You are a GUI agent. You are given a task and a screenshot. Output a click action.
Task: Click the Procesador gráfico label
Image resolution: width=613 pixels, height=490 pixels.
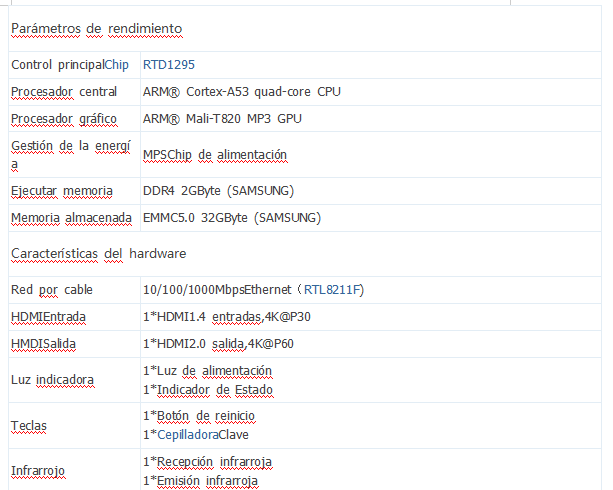pos(64,118)
